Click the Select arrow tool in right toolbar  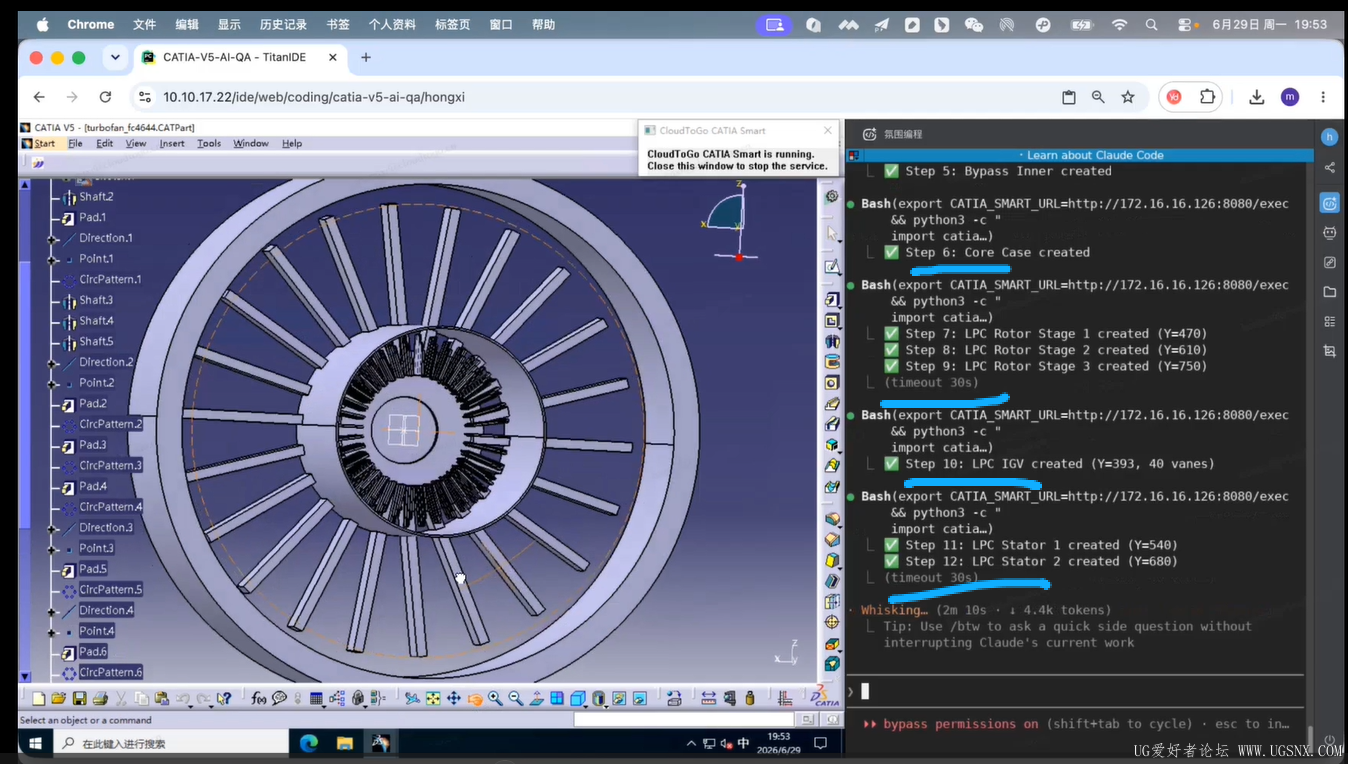click(832, 233)
